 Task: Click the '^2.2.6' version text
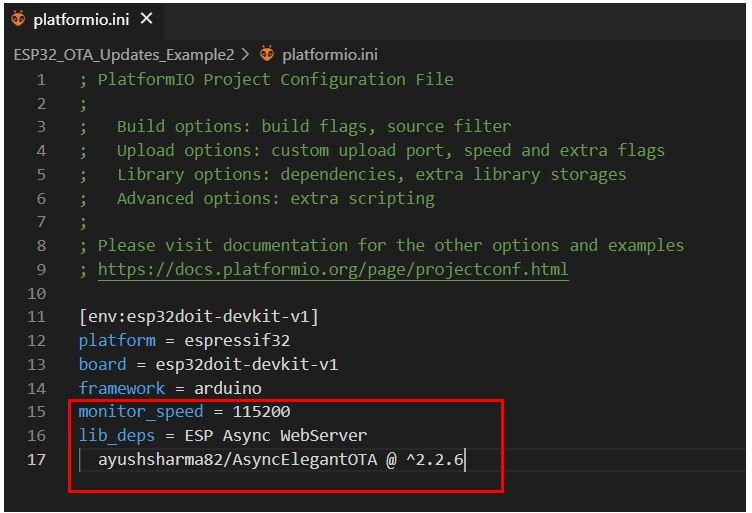435,459
